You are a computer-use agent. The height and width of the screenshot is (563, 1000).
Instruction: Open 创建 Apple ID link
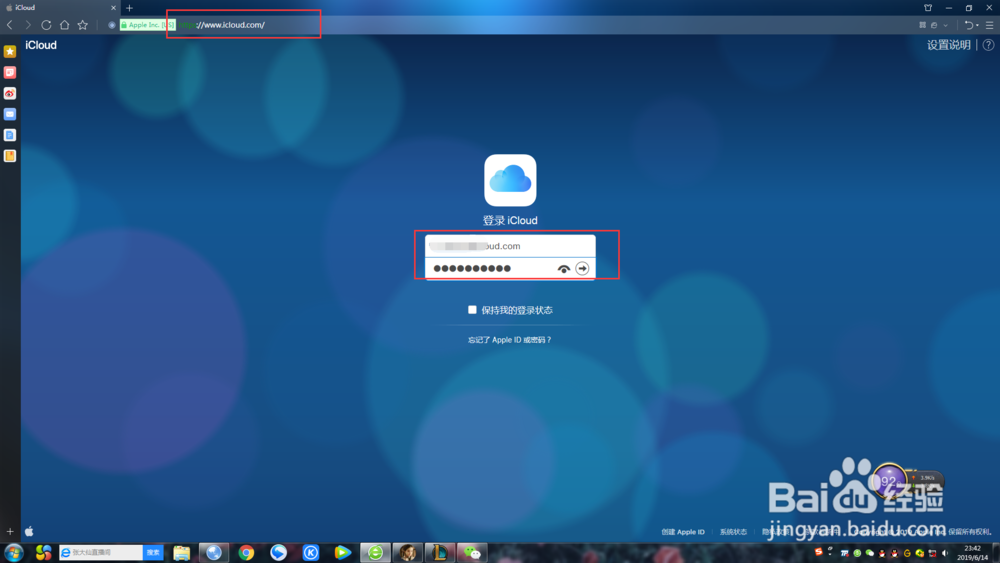click(683, 532)
